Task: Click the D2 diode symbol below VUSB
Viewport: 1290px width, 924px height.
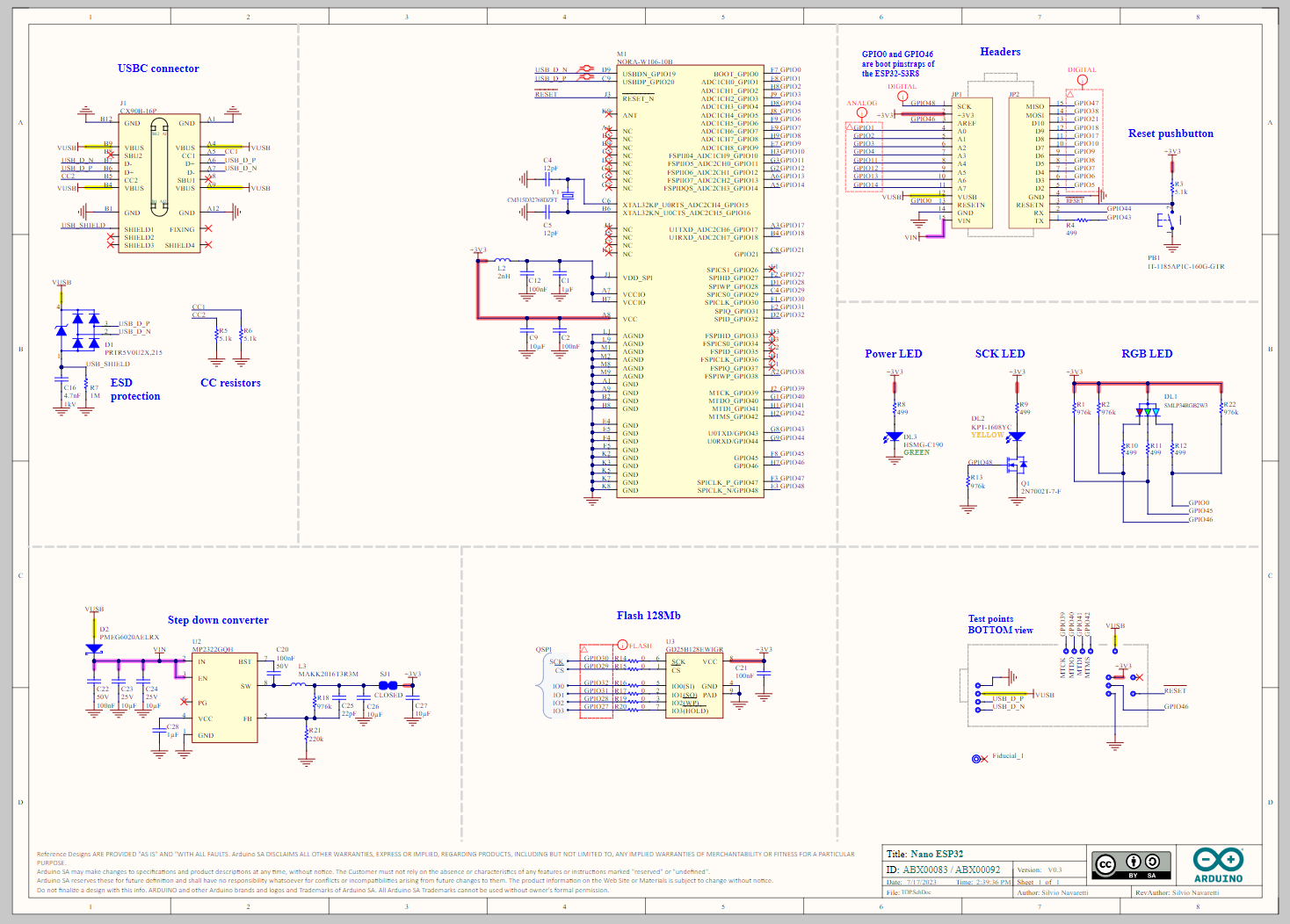Action: pyautogui.click(x=94, y=649)
